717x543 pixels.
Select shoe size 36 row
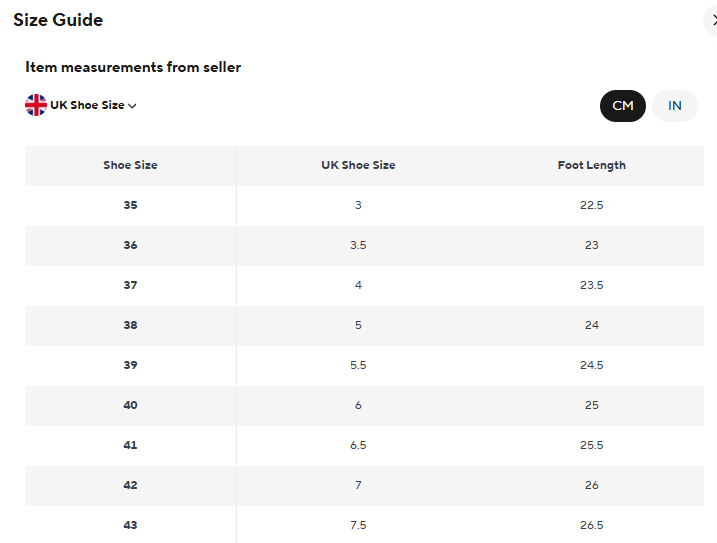364,246
